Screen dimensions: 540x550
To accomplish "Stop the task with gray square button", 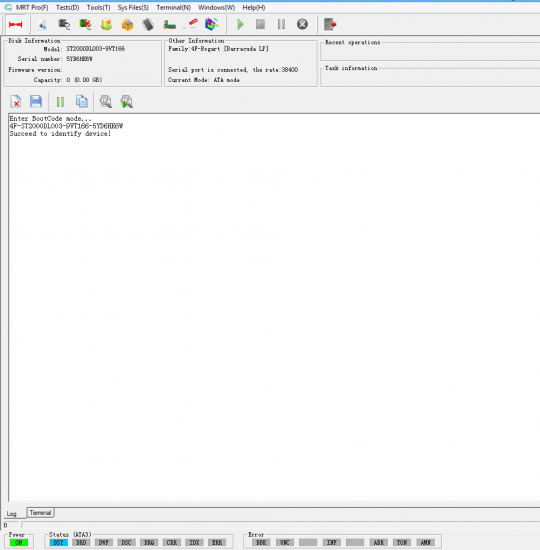I will (260, 24).
